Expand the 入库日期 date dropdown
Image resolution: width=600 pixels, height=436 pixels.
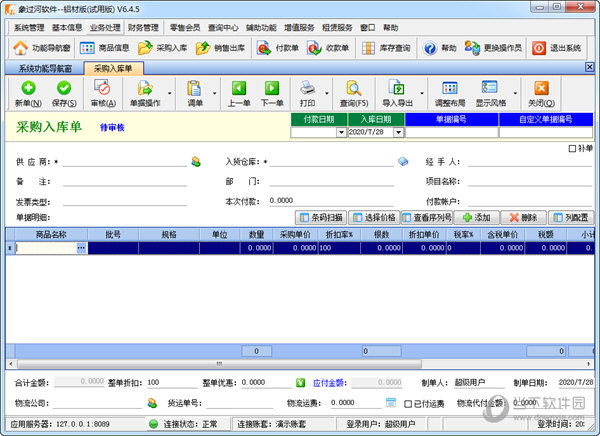click(399, 132)
